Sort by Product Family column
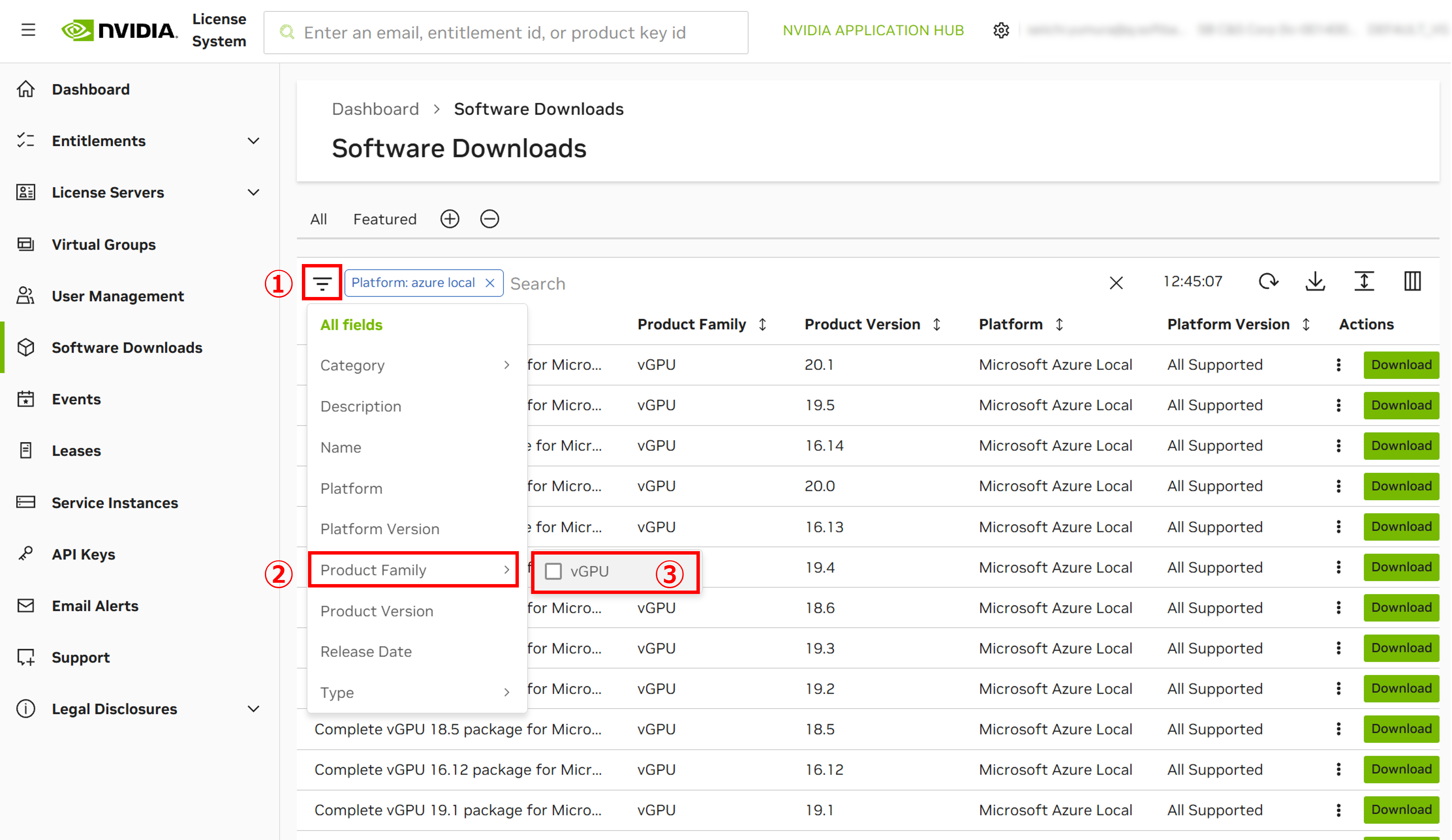The width and height of the screenshot is (1452, 840). [x=762, y=325]
